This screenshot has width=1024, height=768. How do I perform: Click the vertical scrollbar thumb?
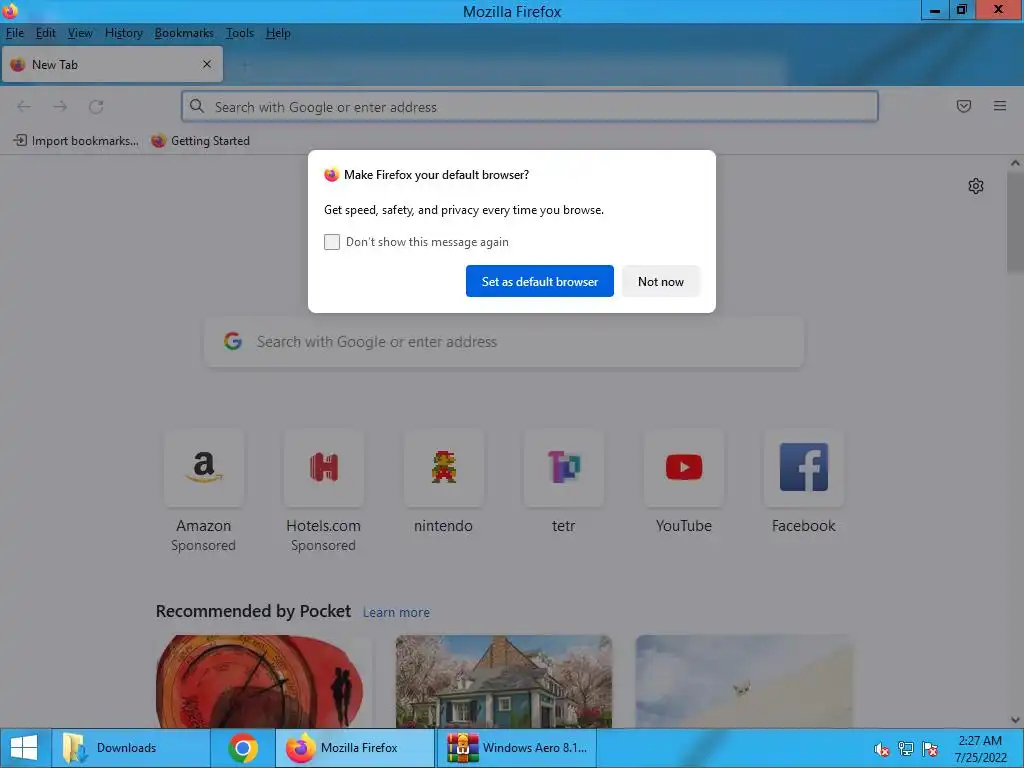(1015, 222)
